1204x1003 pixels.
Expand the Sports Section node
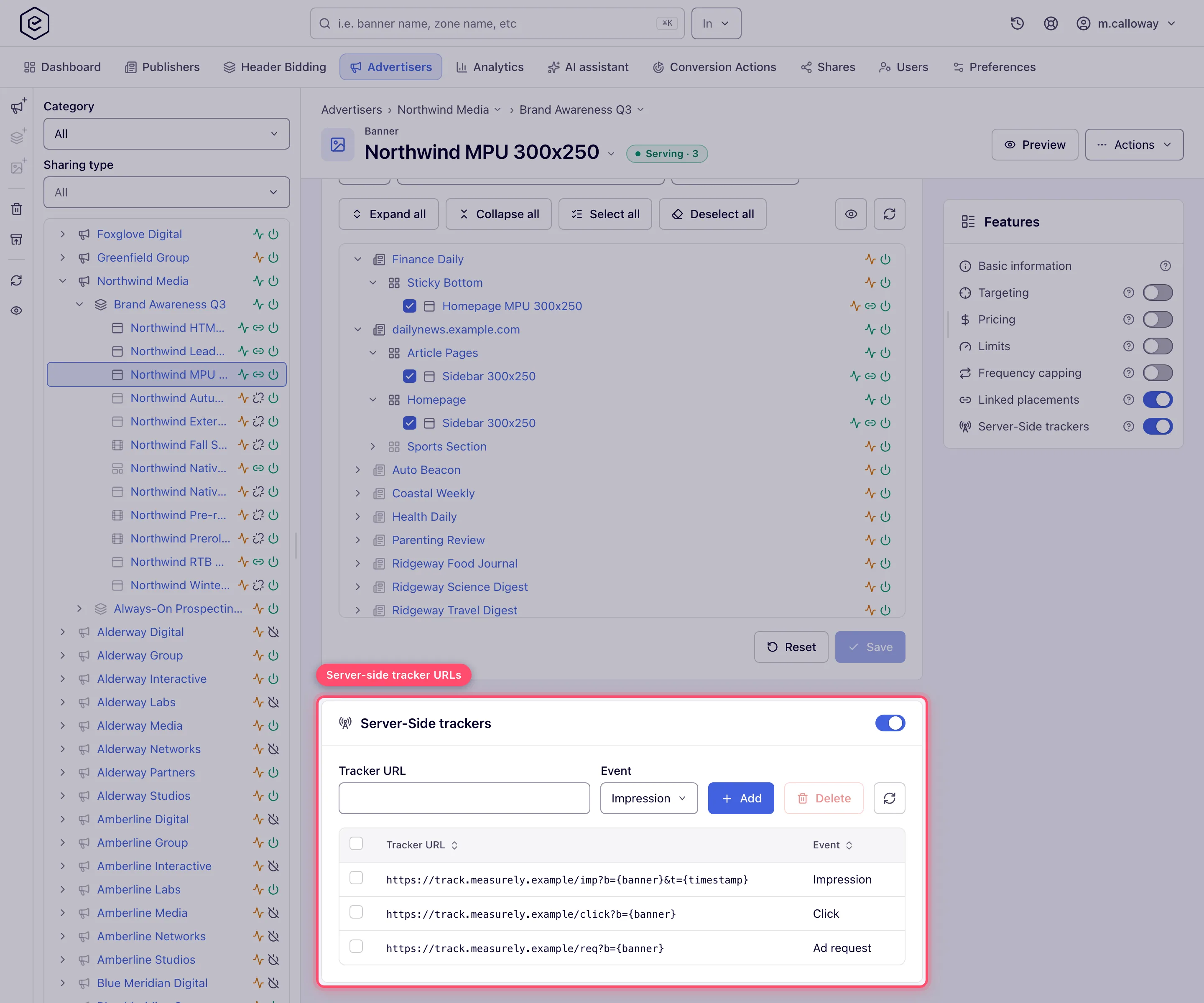pos(372,446)
